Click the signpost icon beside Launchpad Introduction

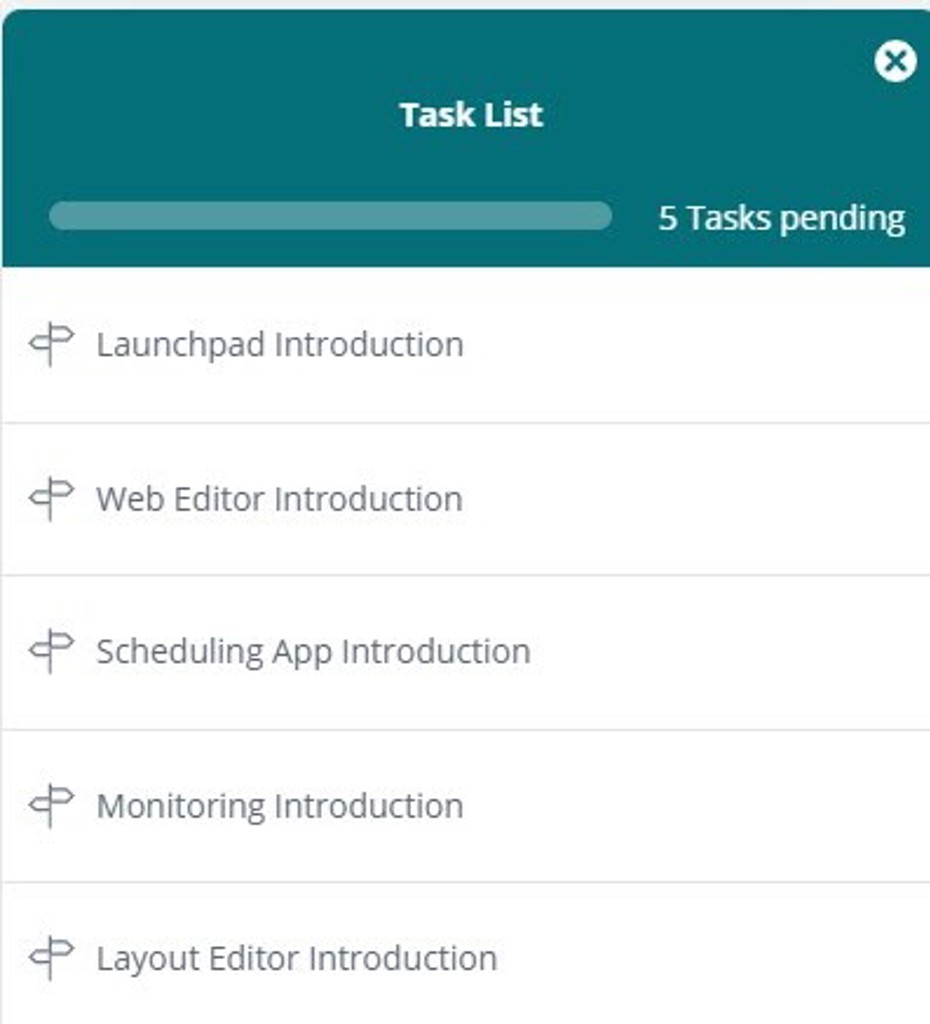(51, 344)
